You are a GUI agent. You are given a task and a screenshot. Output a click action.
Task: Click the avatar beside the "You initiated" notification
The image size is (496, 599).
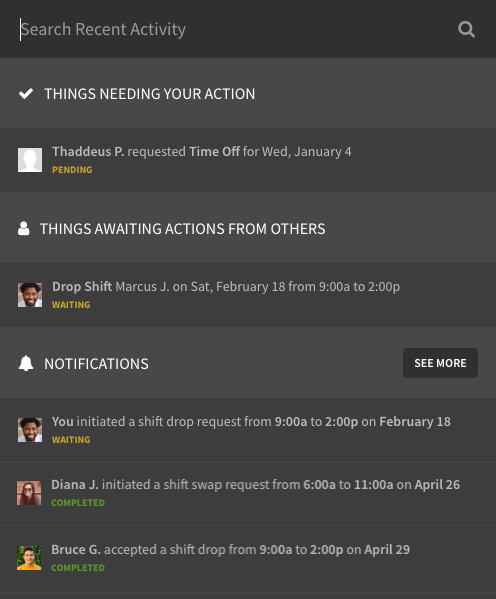tap(30, 430)
